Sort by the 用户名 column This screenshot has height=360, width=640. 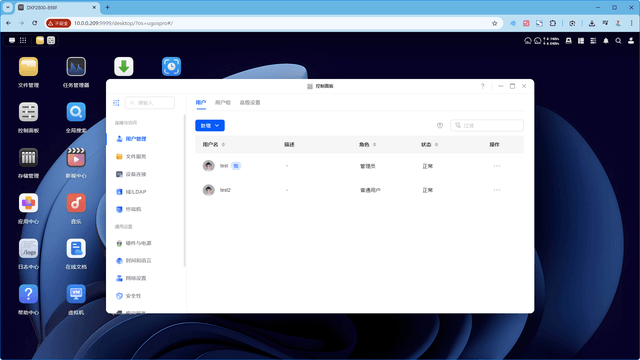213,144
